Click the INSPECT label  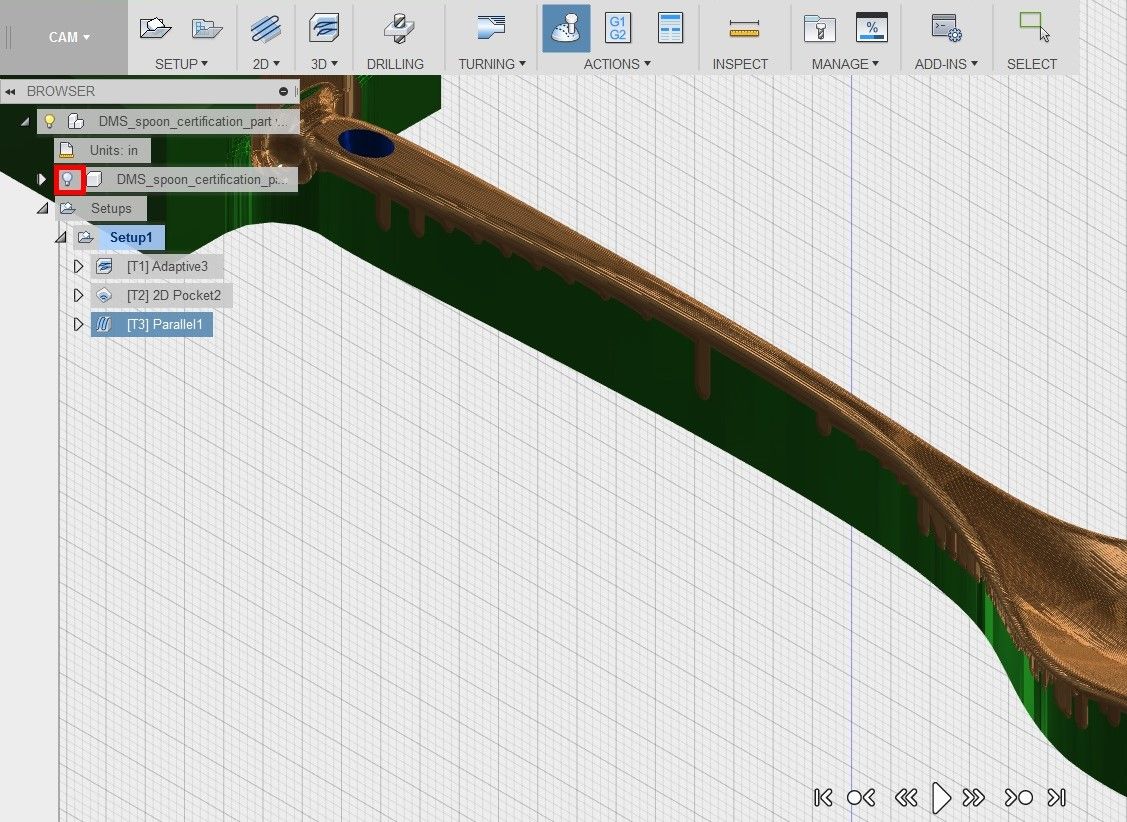(x=740, y=64)
